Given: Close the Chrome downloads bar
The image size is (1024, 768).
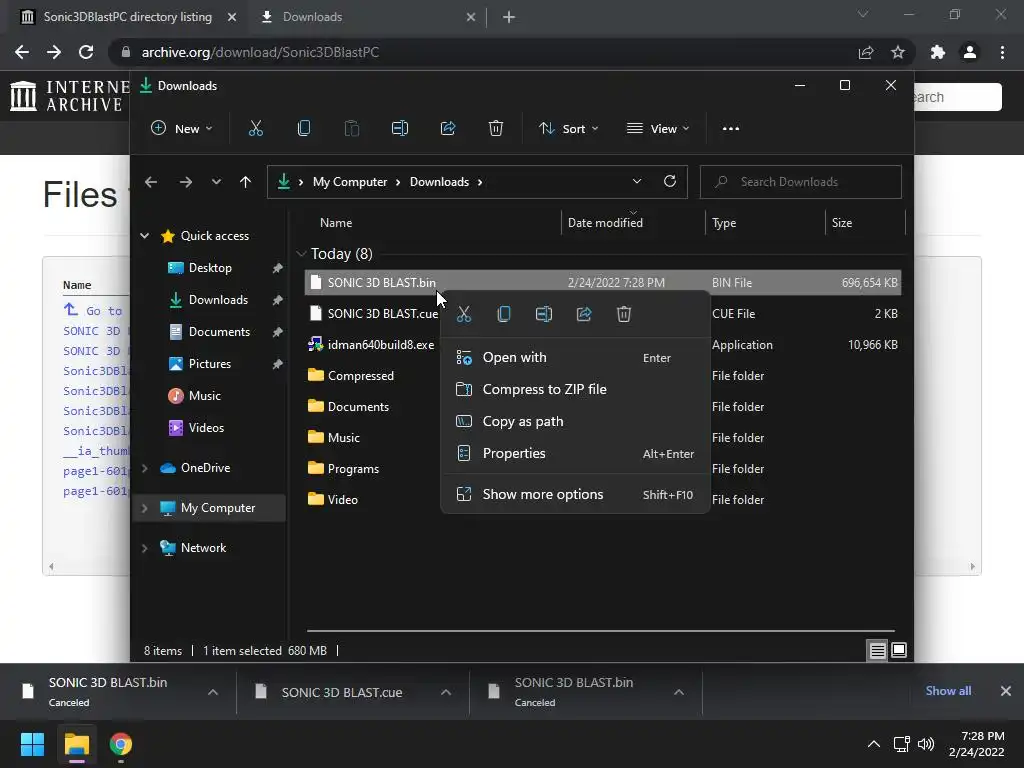Looking at the screenshot, I should tap(1006, 691).
